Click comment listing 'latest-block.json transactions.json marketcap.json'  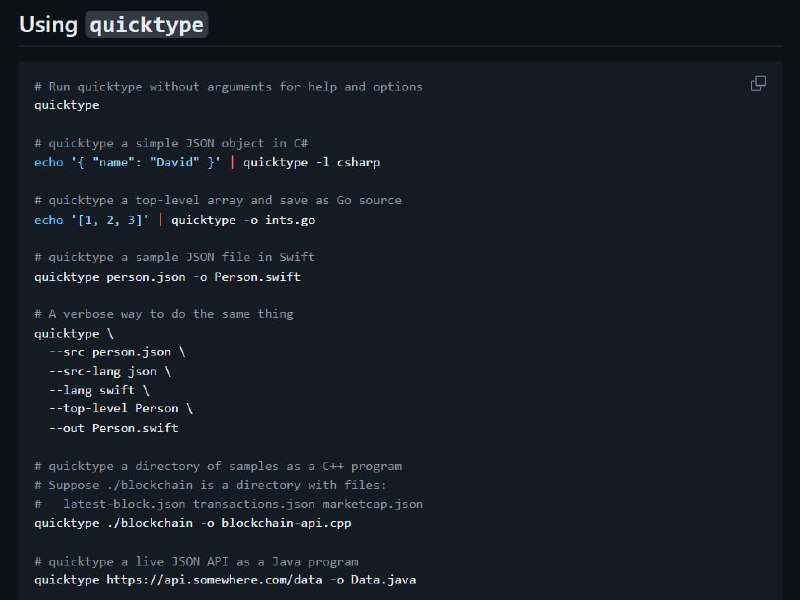[229, 504]
